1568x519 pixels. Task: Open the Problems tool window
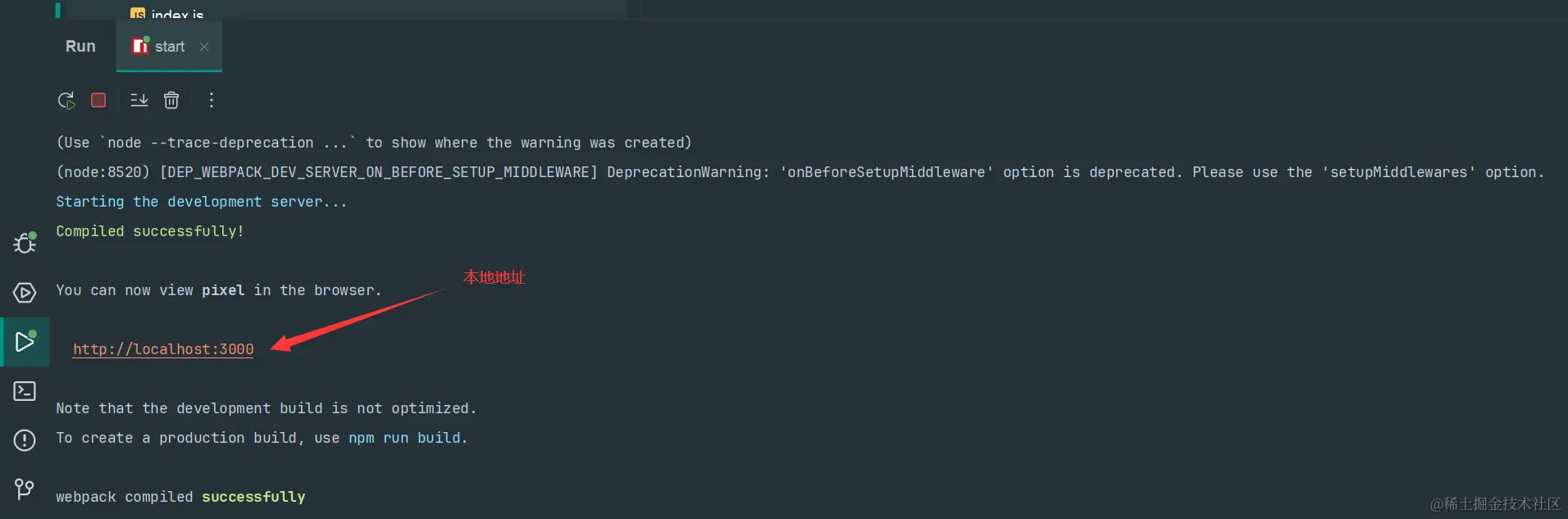click(x=25, y=440)
